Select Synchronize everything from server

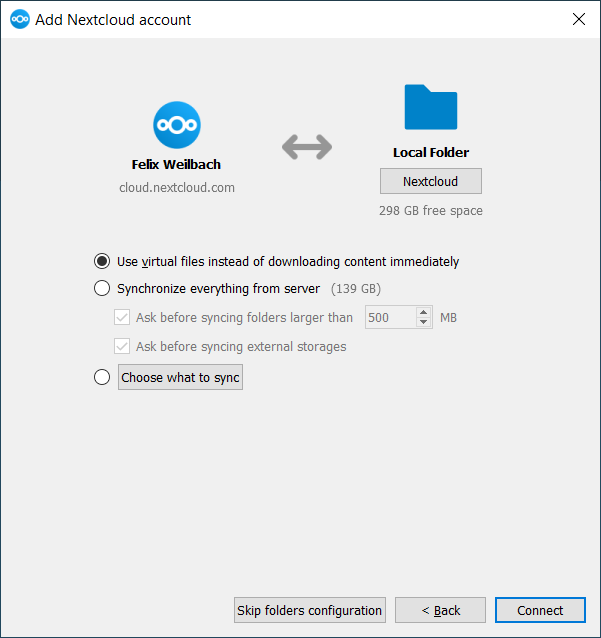click(x=102, y=289)
